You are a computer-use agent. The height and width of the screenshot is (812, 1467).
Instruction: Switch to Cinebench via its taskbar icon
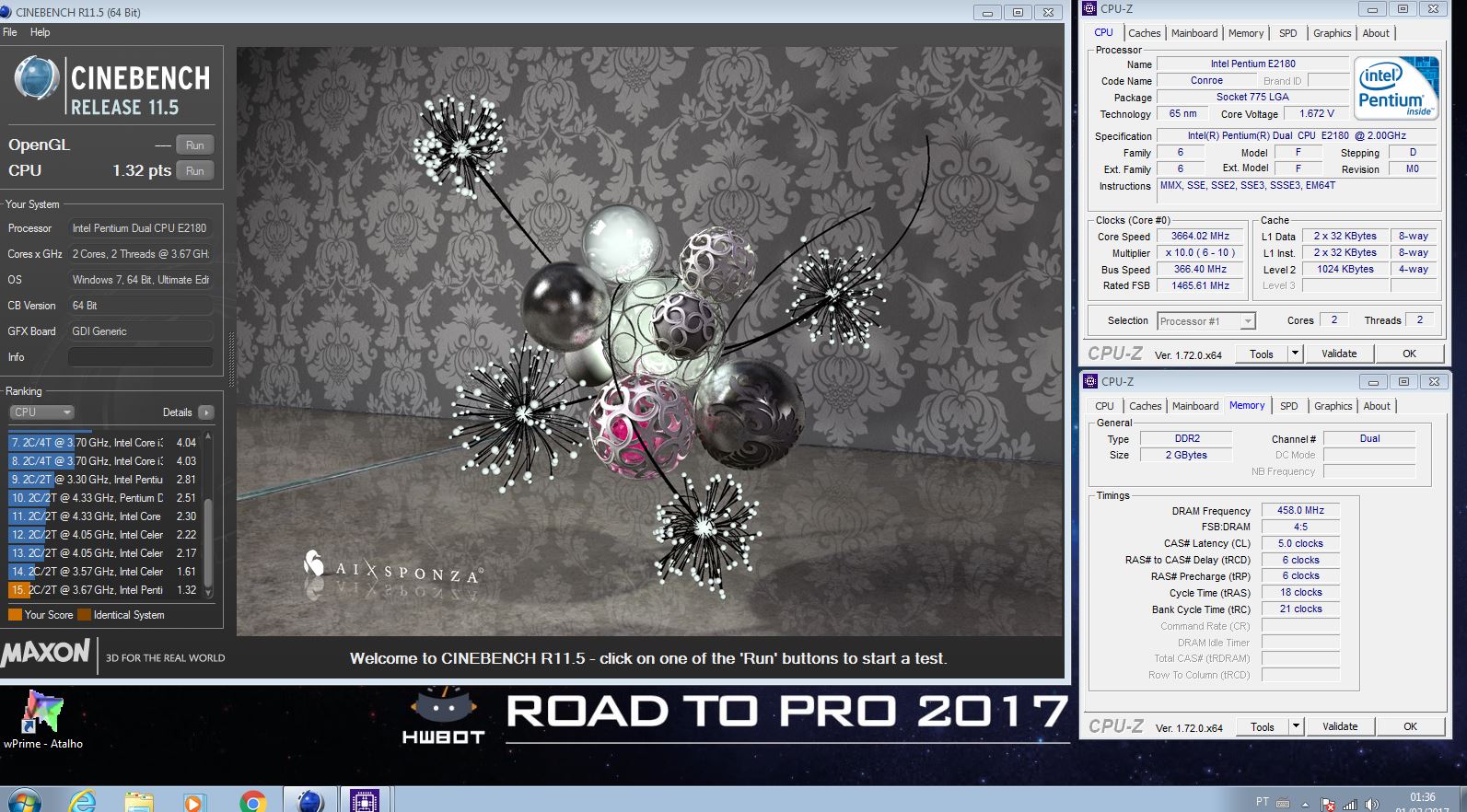[309, 801]
